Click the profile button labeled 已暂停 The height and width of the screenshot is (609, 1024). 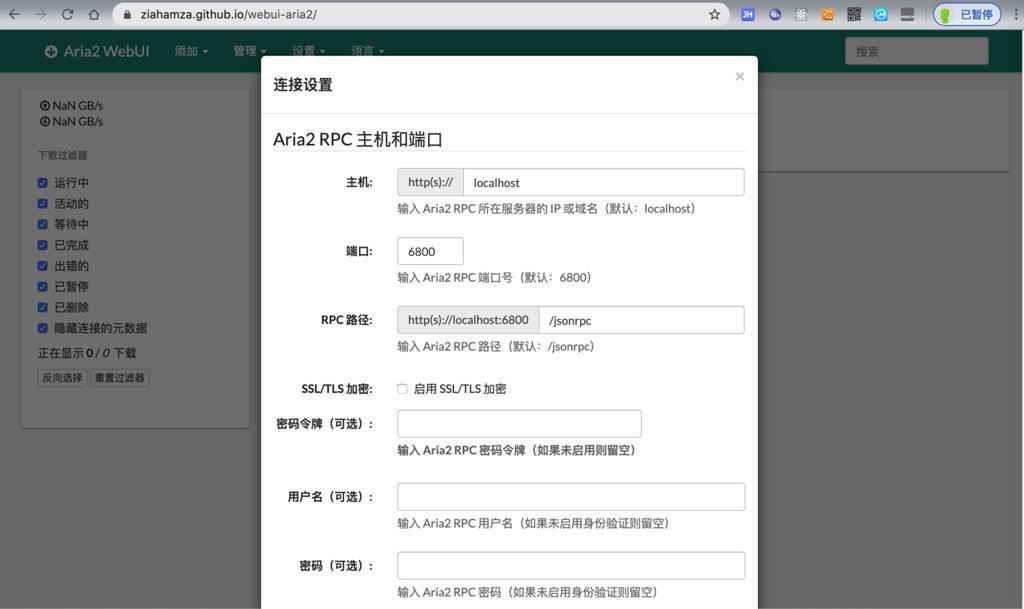(x=967, y=14)
